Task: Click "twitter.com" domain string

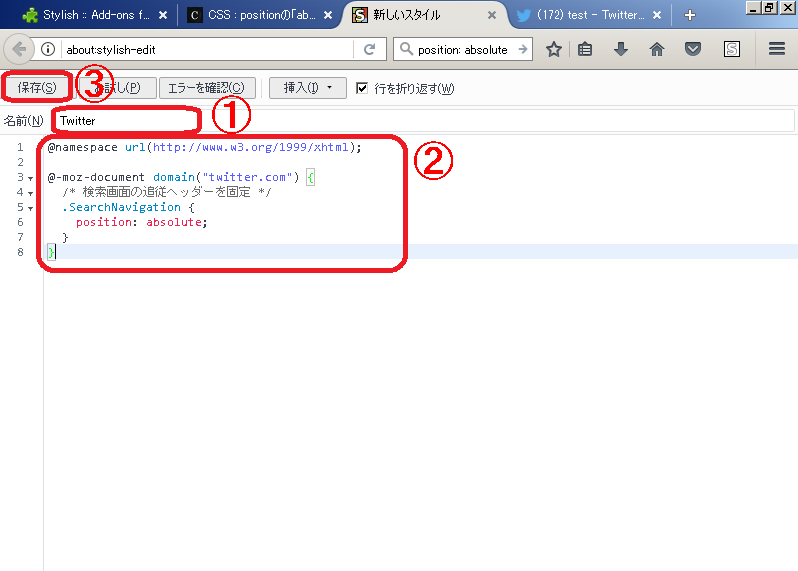Action: pos(247,177)
